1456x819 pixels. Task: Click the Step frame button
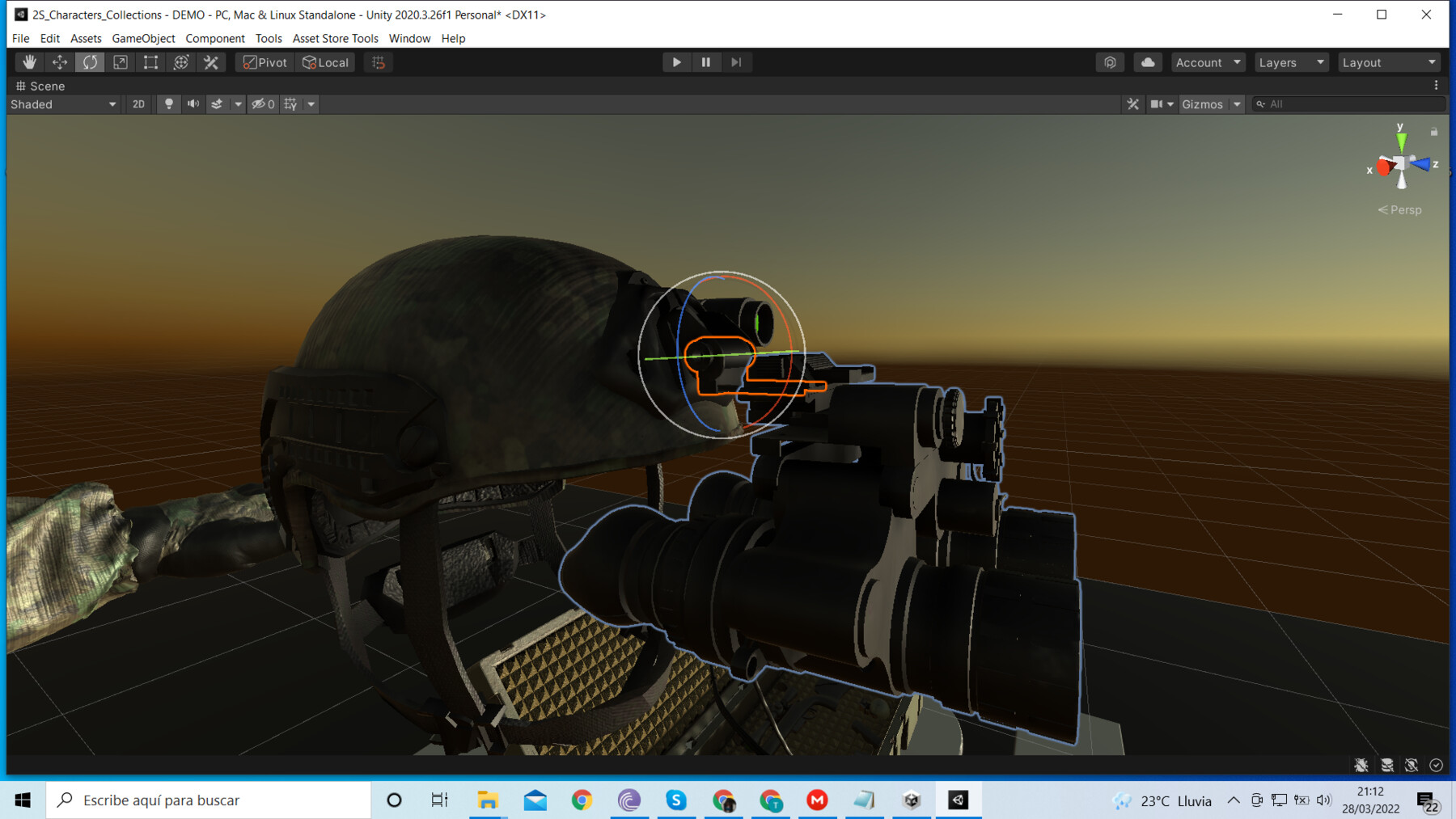[736, 62]
